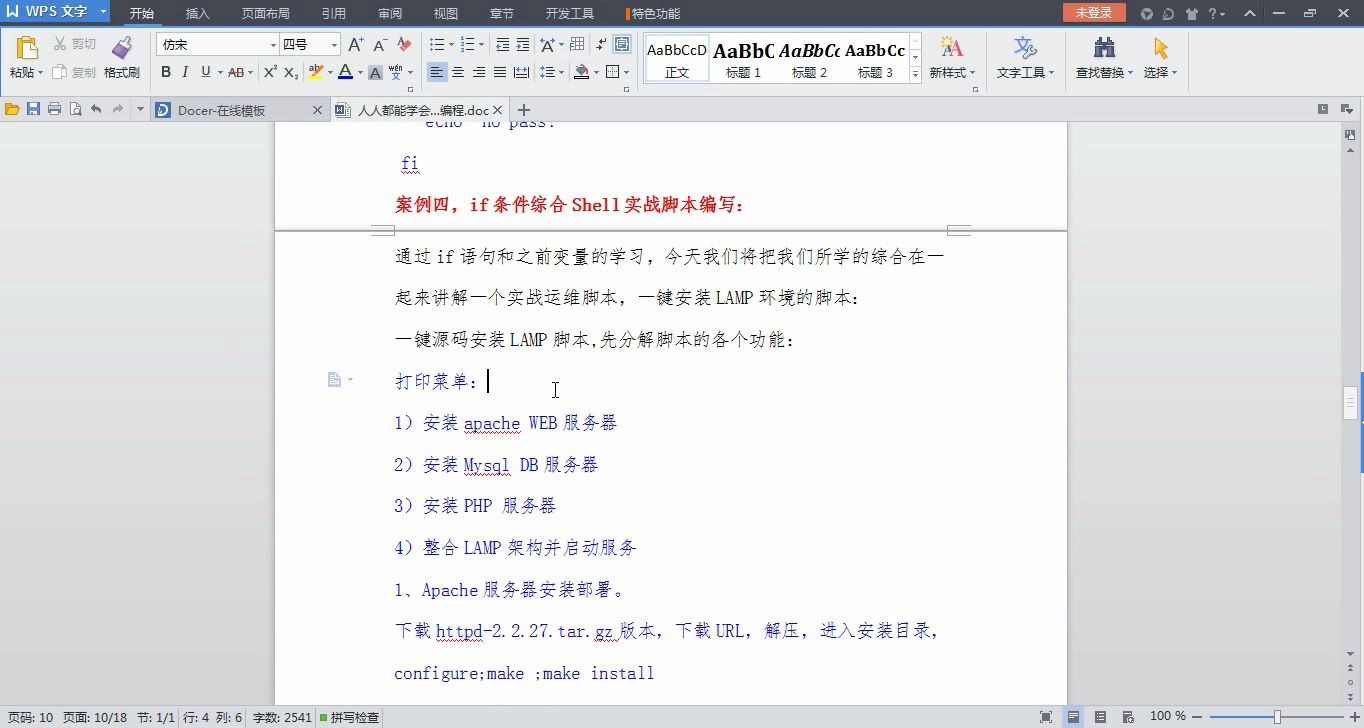This screenshot has width=1364, height=728.
Task: Apply subscript X₂ formatting
Action: click(x=291, y=72)
